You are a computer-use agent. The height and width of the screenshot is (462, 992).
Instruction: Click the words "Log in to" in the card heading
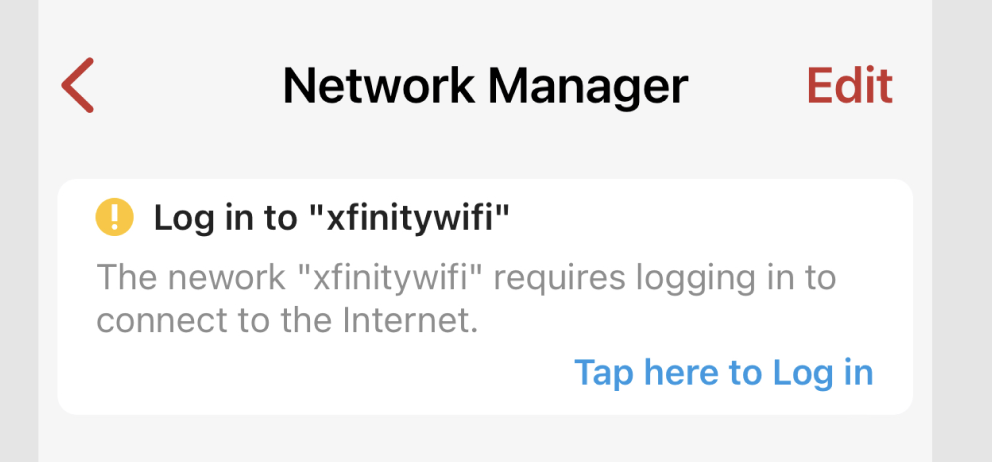click(x=226, y=218)
